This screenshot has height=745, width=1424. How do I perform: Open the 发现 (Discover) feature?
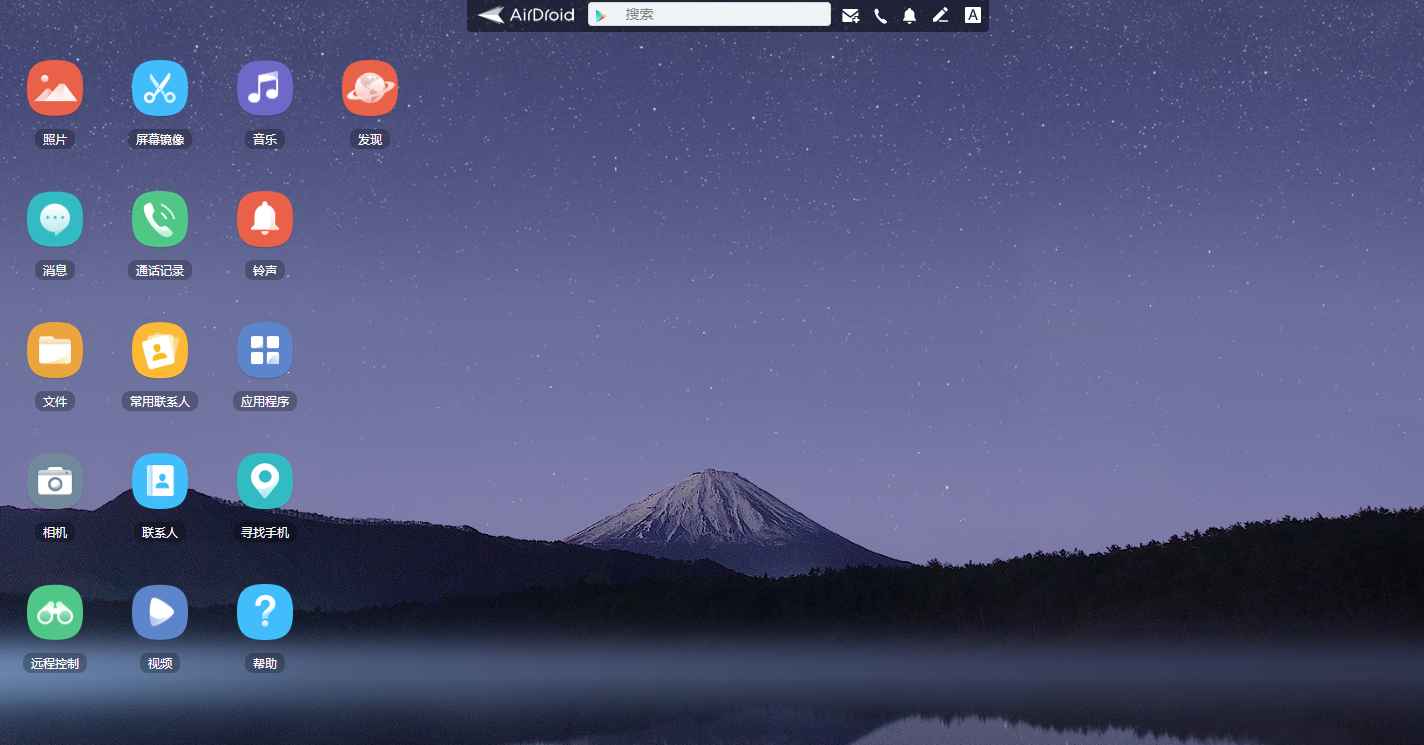370,87
